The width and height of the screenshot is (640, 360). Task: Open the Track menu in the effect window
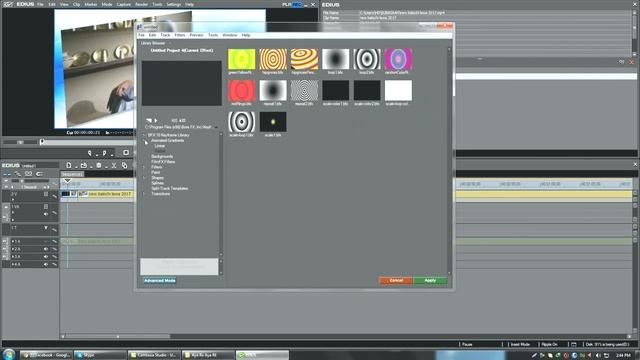point(165,35)
